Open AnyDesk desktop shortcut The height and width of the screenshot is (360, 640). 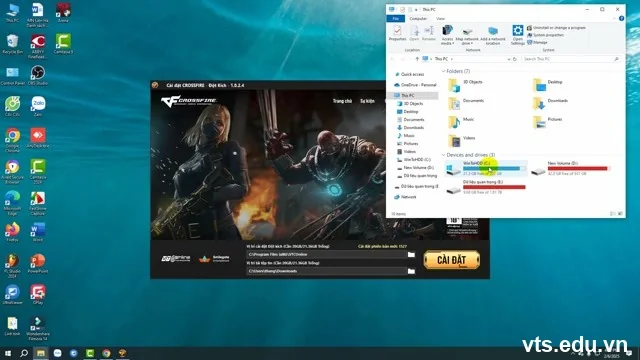click(x=38, y=138)
